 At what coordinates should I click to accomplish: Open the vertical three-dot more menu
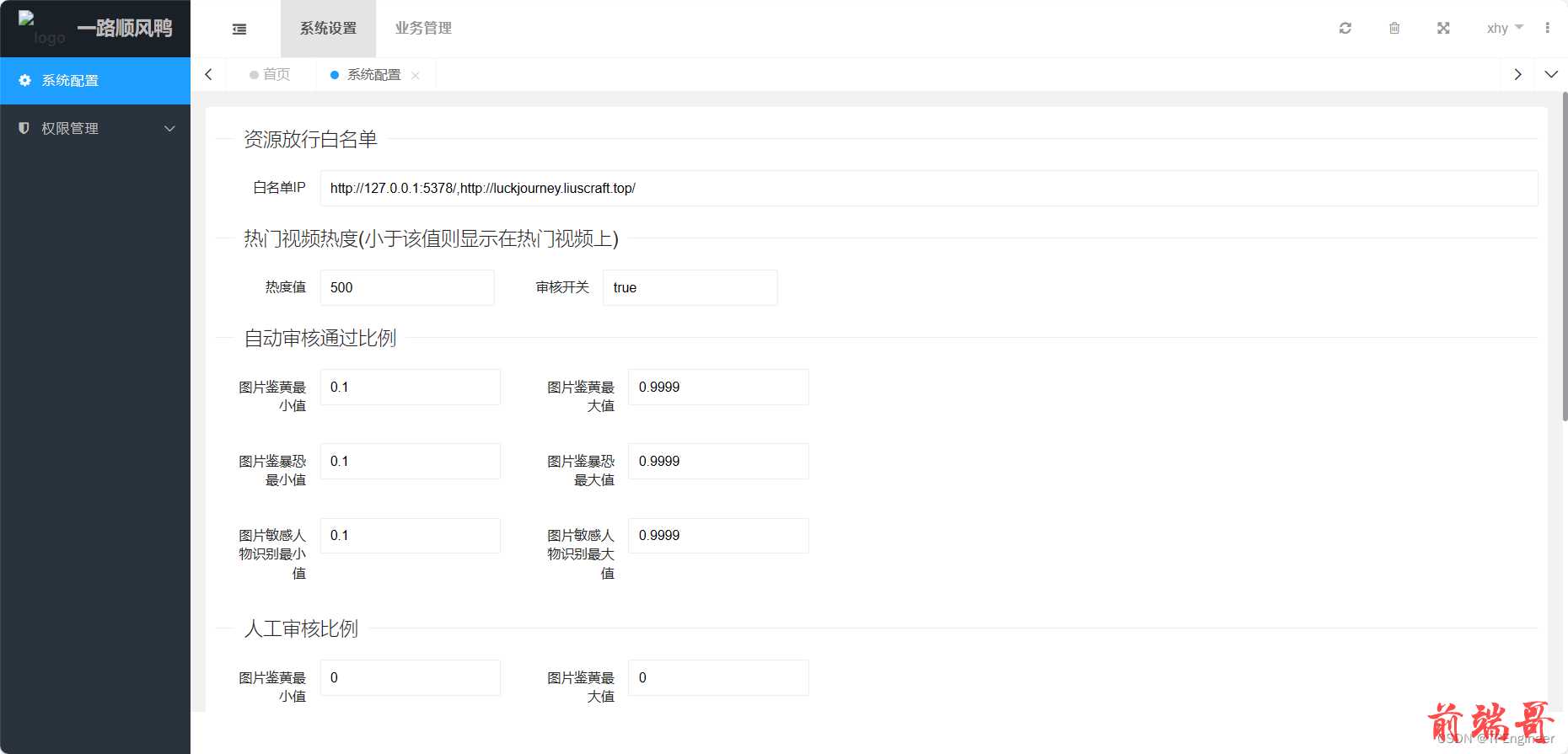(x=1547, y=28)
